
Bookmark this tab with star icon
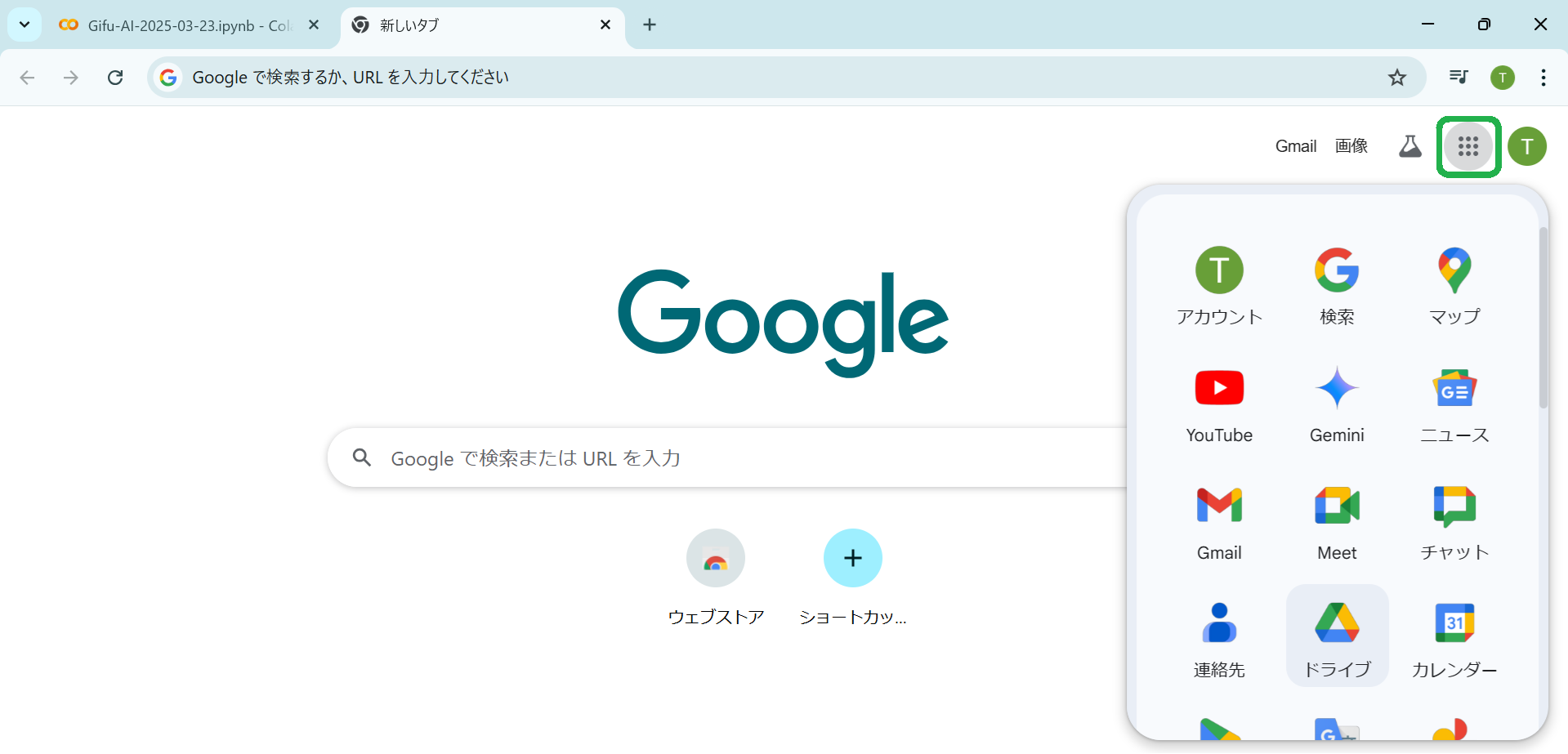1397,78
